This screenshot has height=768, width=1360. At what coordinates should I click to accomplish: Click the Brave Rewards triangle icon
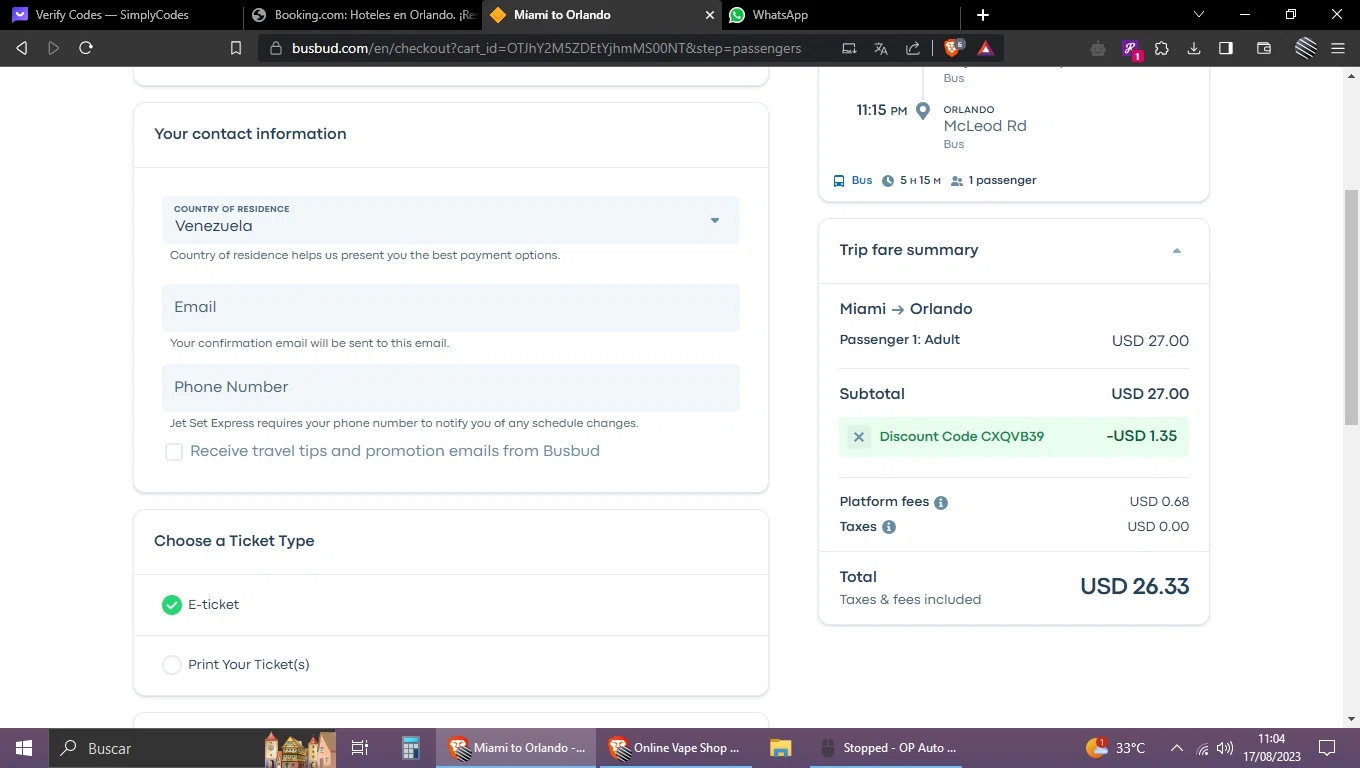985,48
